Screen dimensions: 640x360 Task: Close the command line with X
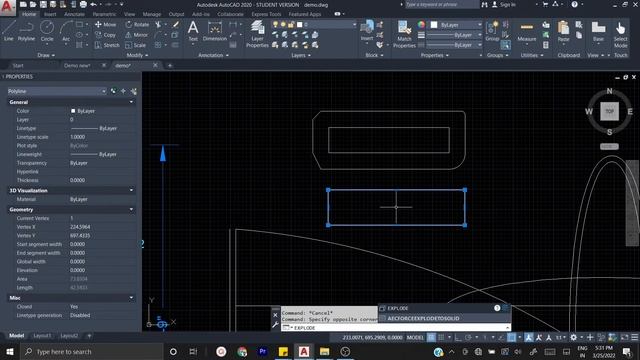coord(275,315)
